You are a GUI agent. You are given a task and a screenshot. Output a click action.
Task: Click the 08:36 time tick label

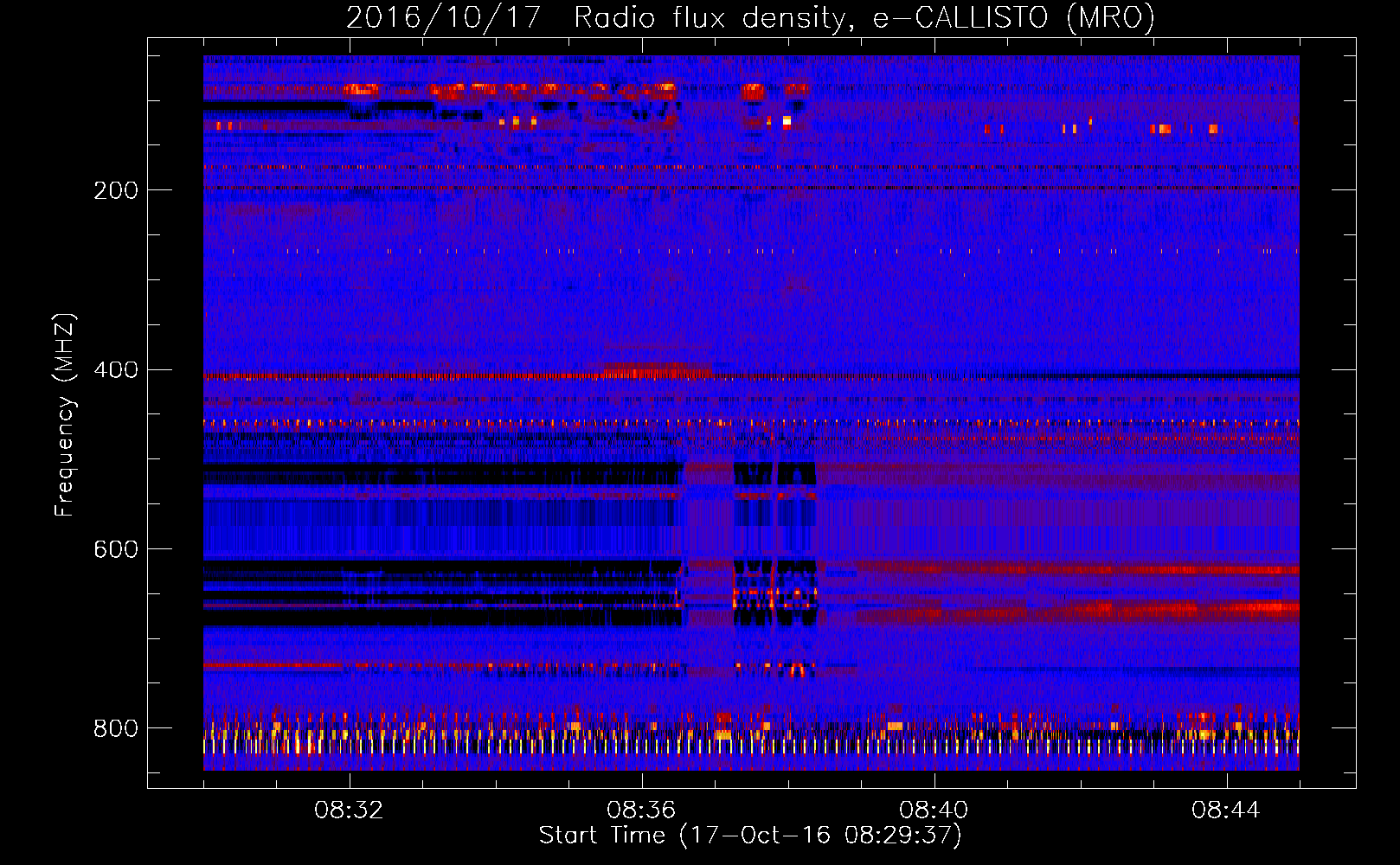[641, 811]
